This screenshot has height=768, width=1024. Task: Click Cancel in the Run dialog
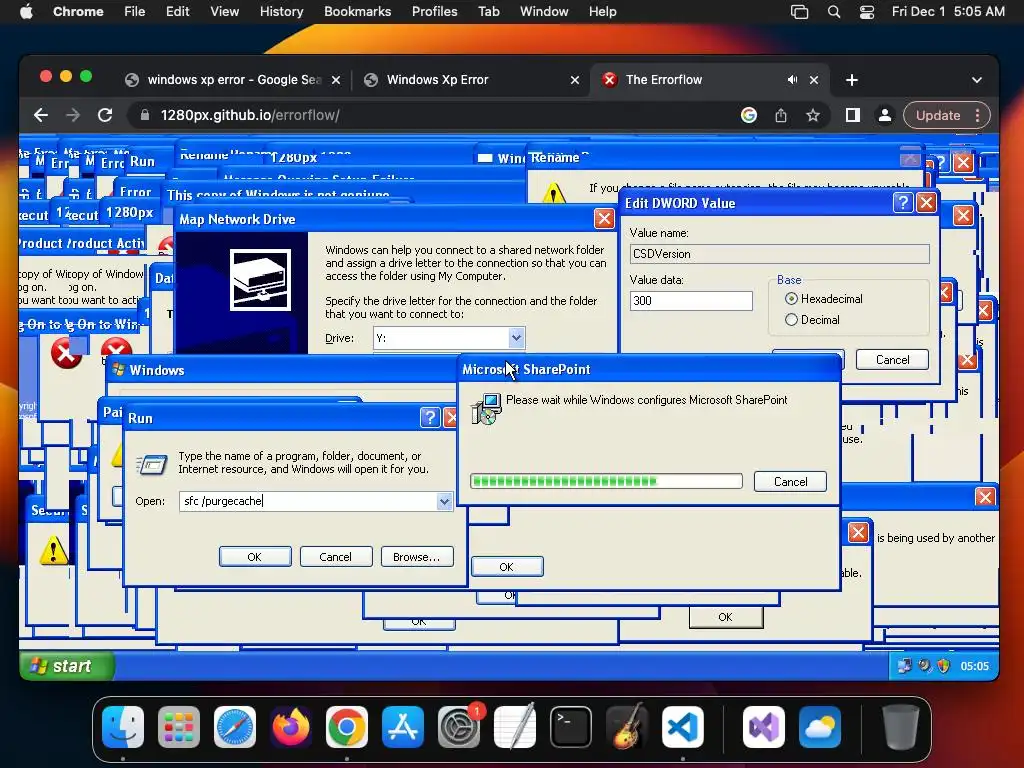[x=336, y=557]
